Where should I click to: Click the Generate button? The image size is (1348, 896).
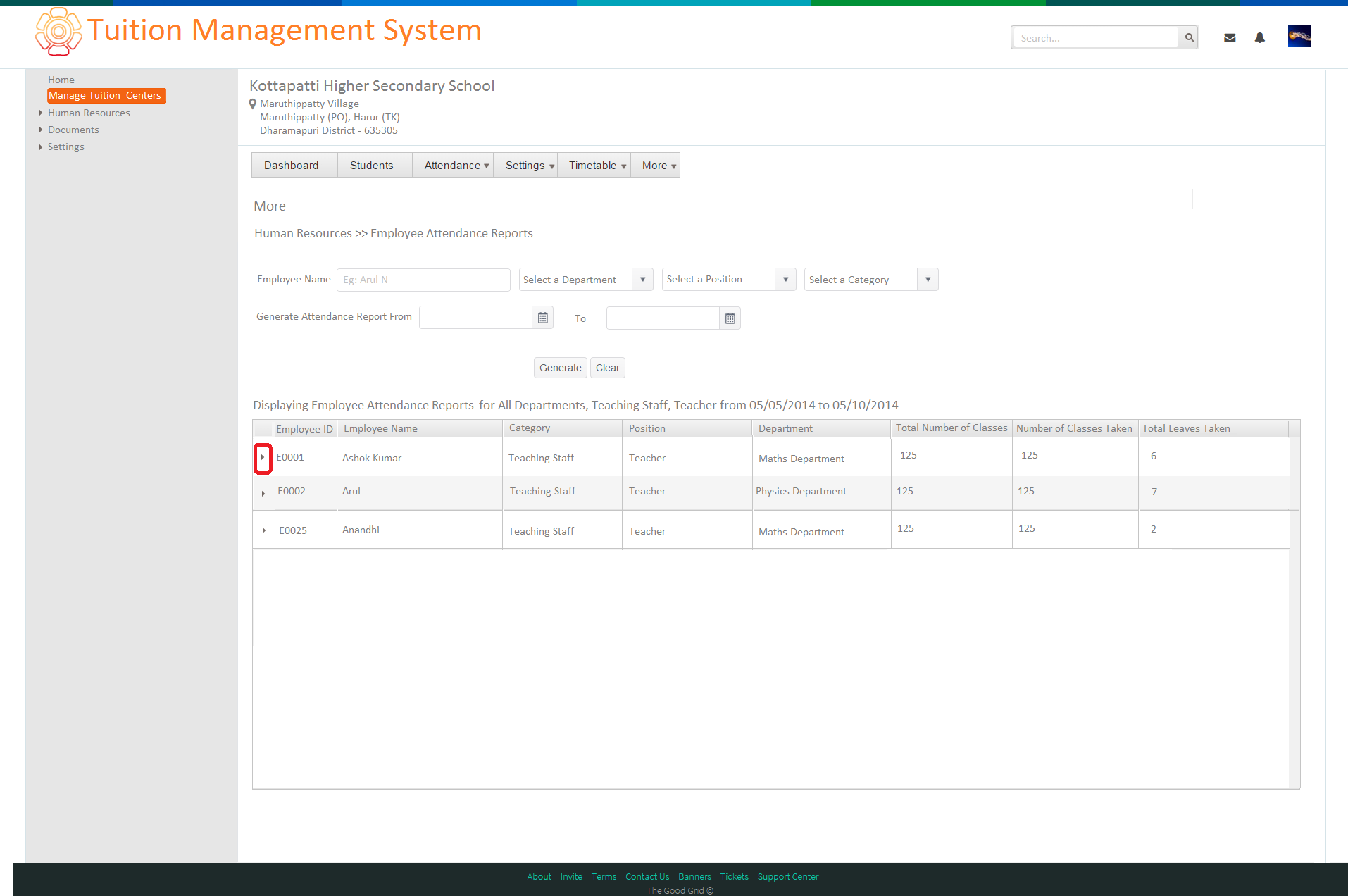[560, 368]
